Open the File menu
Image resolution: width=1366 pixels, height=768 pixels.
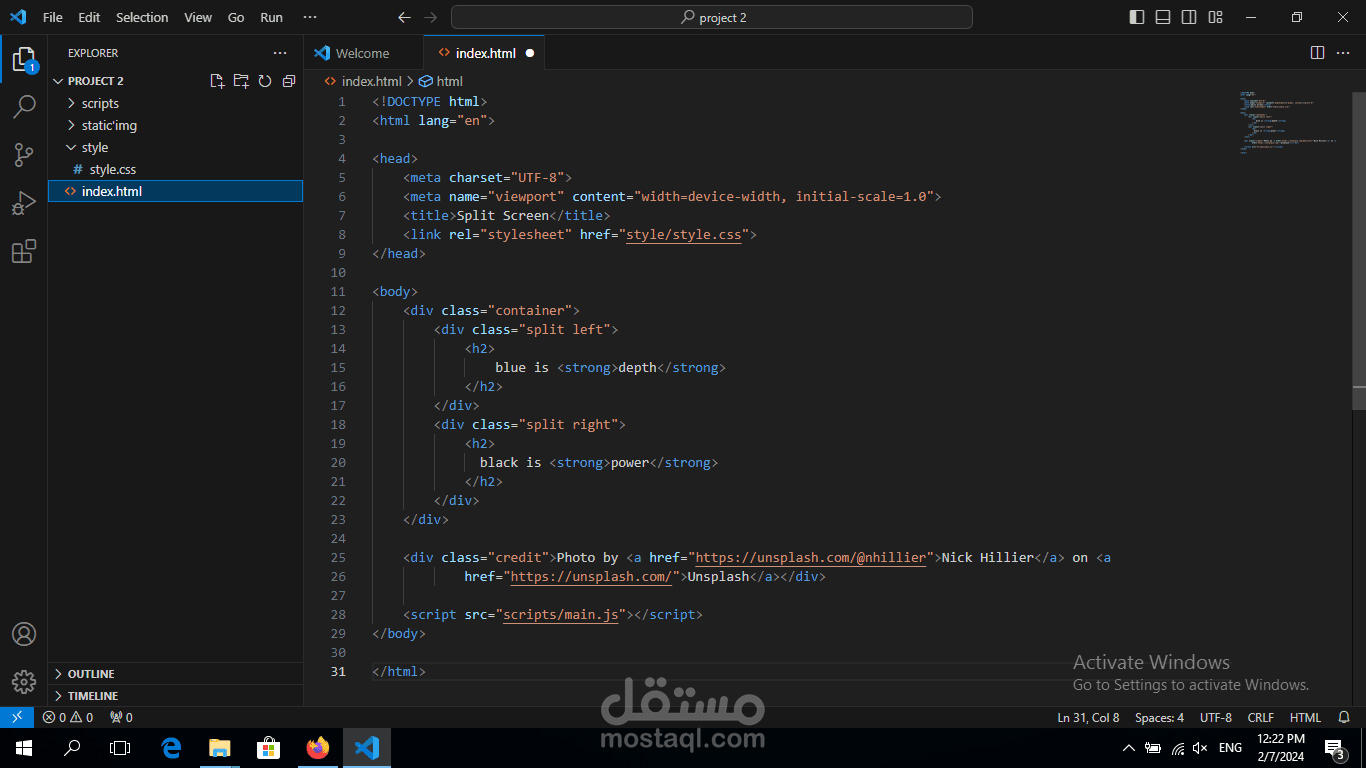click(x=52, y=17)
